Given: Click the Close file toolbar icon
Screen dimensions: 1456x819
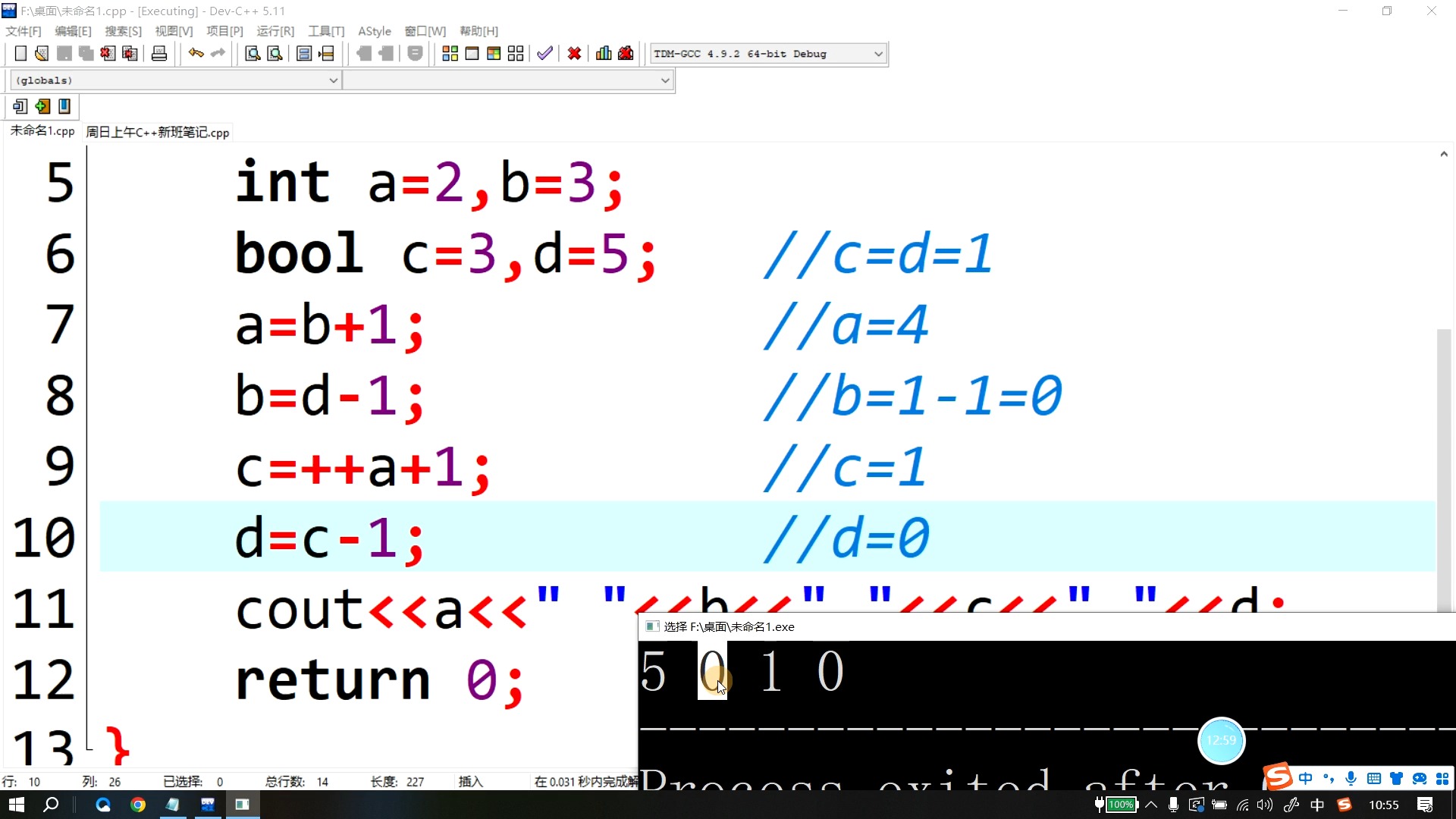Looking at the screenshot, I should click(x=108, y=54).
